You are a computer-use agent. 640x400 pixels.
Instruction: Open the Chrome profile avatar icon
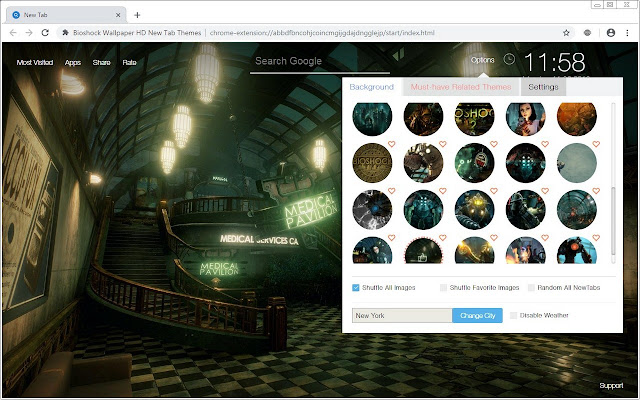[x=611, y=33]
